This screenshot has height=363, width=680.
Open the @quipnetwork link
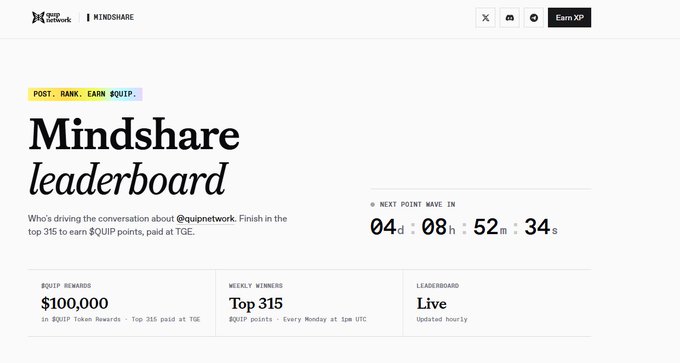tap(206, 219)
